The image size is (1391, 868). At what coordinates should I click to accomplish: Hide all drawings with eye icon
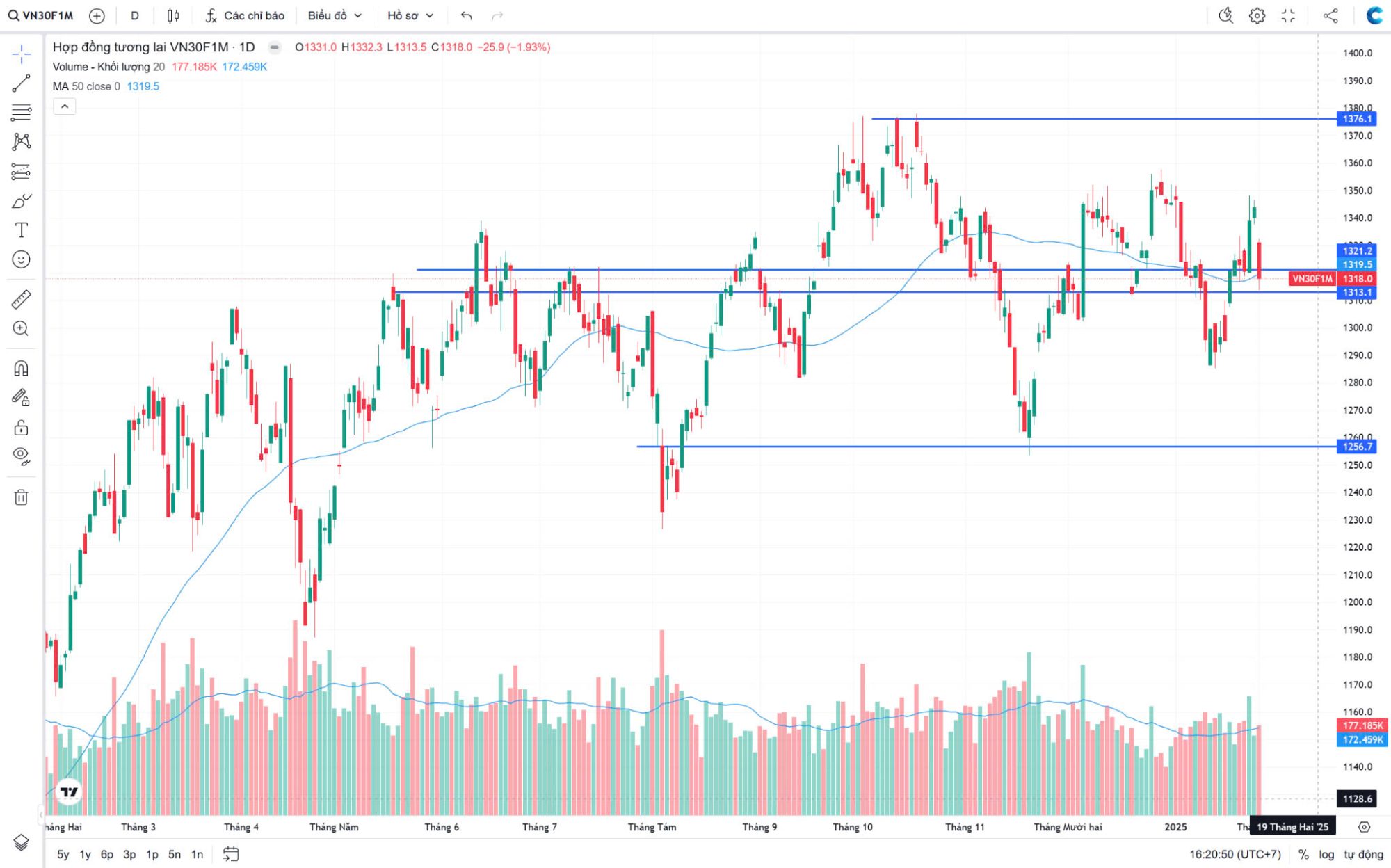pos(21,456)
